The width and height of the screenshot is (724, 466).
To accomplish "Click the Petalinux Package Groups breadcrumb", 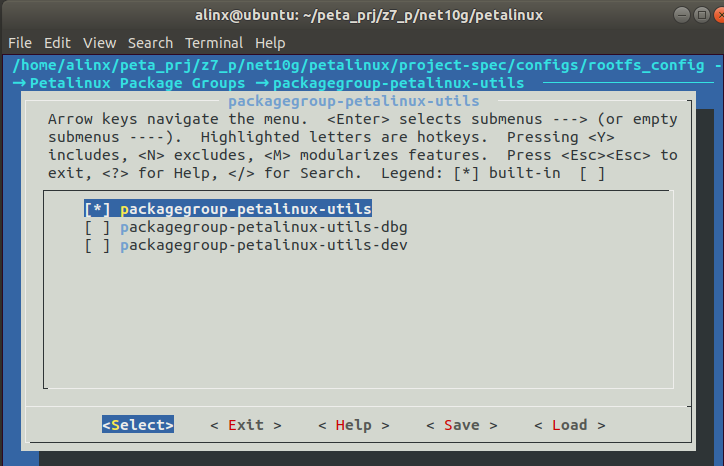I will pyautogui.click(x=137, y=83).
